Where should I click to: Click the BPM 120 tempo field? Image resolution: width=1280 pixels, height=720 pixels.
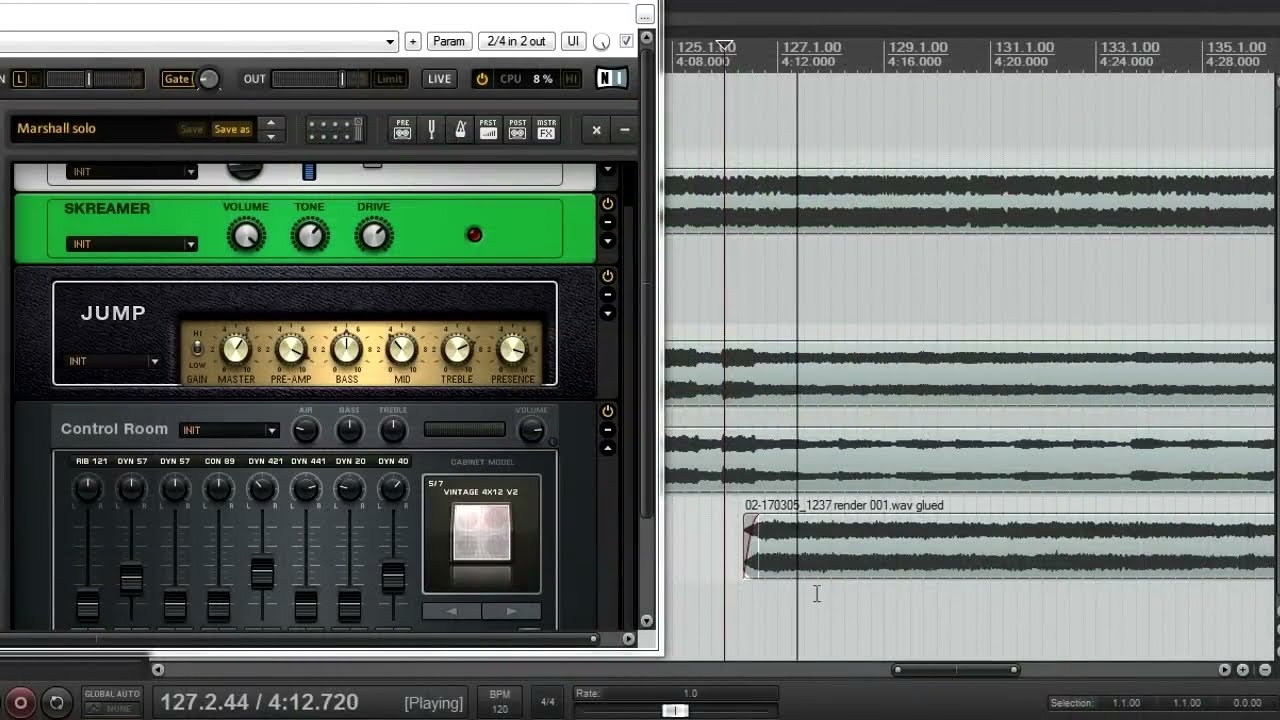[500, 701]
